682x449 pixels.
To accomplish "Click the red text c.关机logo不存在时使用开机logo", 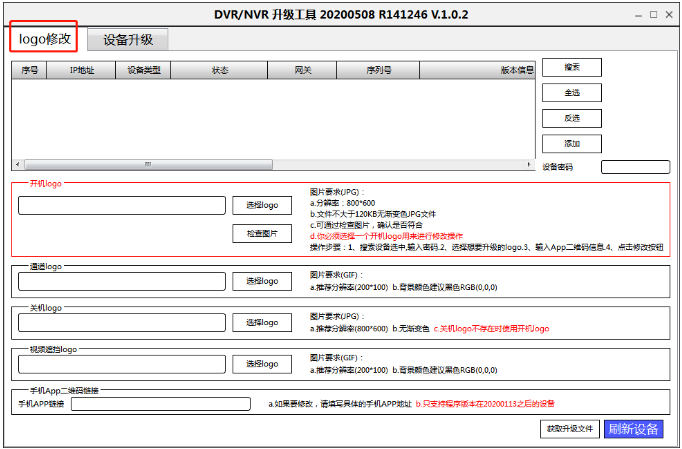I will click(x=491, y=328).
